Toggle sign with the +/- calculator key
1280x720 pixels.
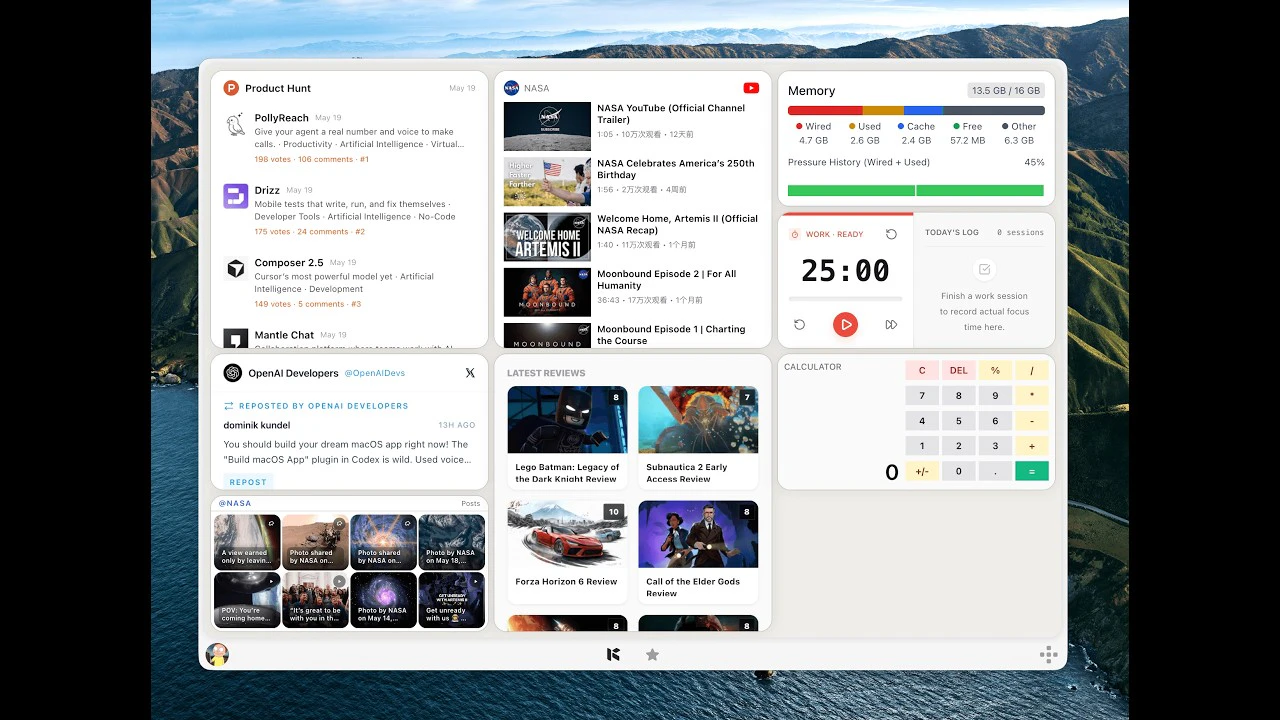[x=922, y=471]
